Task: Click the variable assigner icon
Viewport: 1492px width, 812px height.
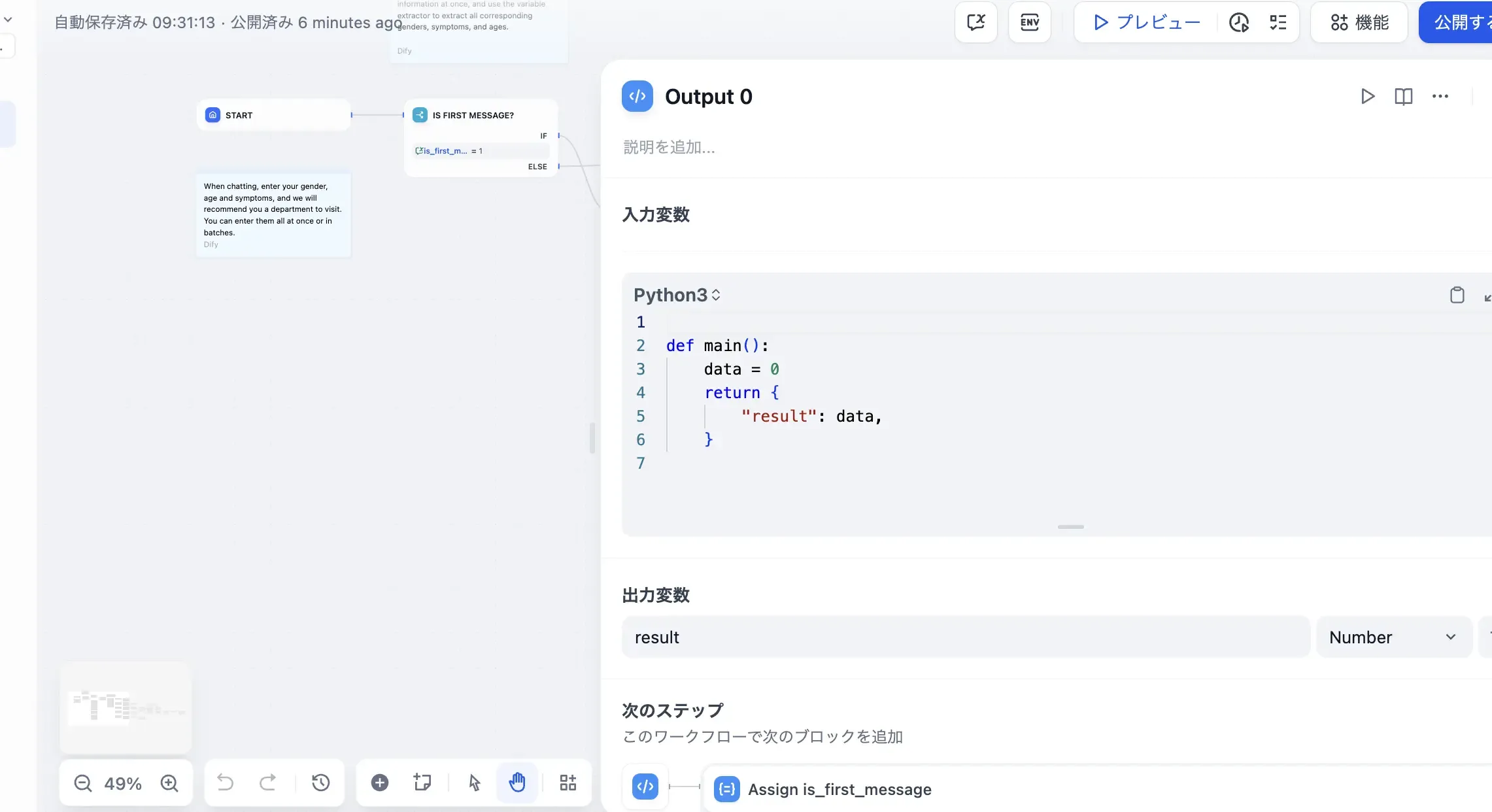Action: click(726, 789)
